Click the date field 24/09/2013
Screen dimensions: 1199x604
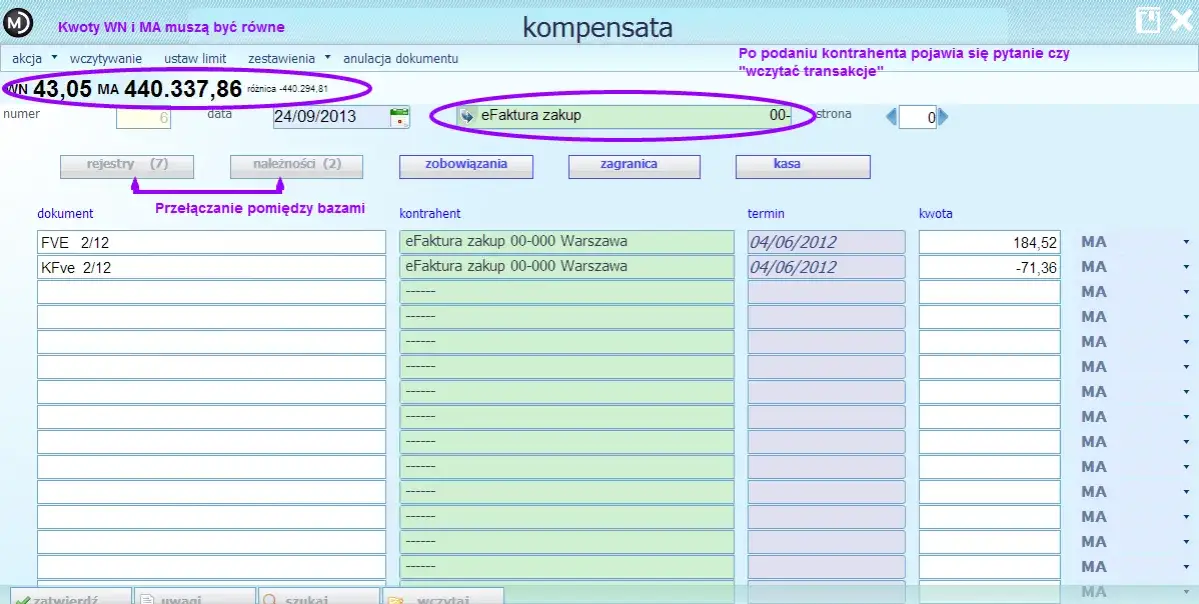point(330,118)
